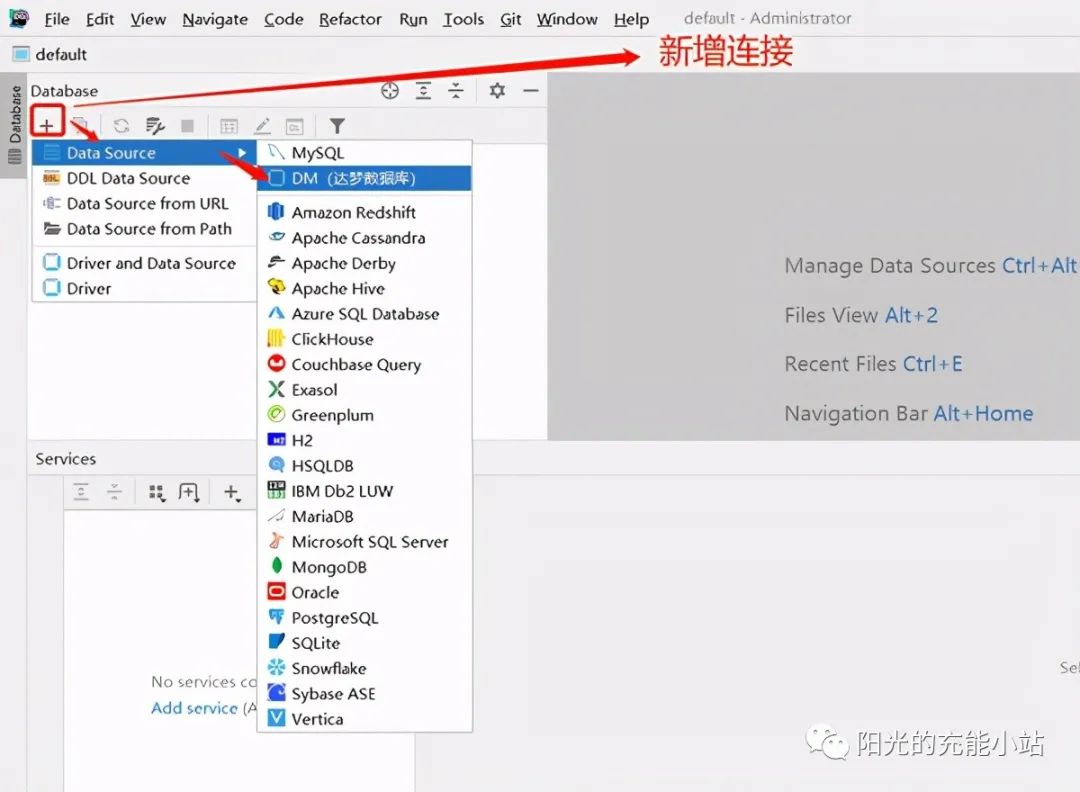The width and height of the screenshot is (1080, 792).
Task: Open the Tools menu
Action: 464,19
